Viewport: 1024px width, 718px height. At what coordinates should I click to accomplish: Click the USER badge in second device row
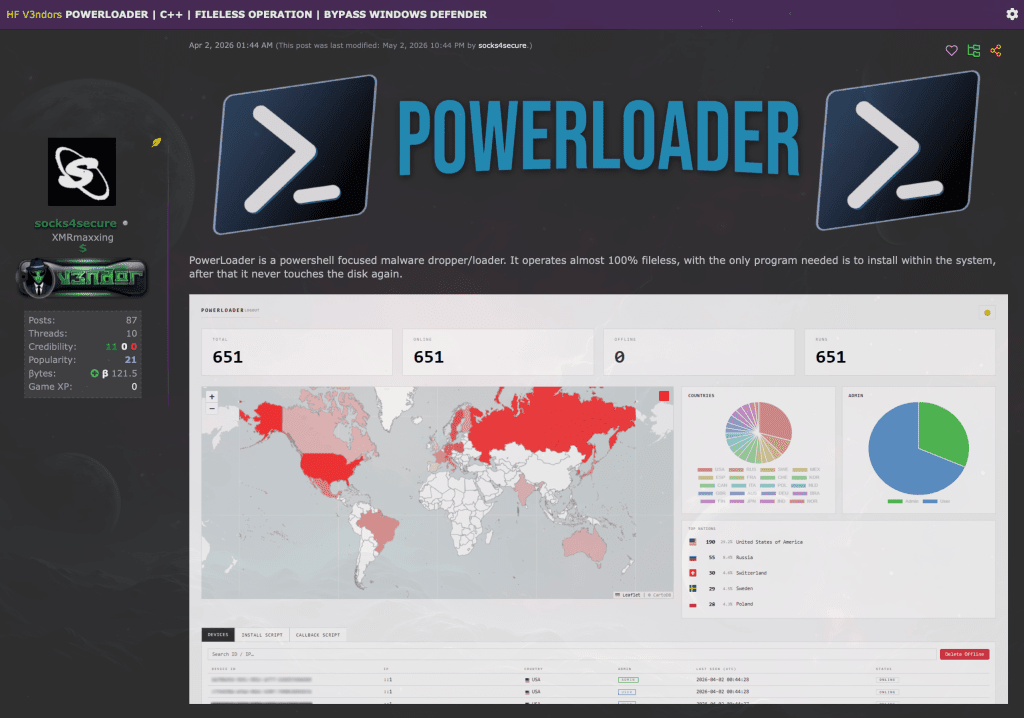click(x=626, y=691)
